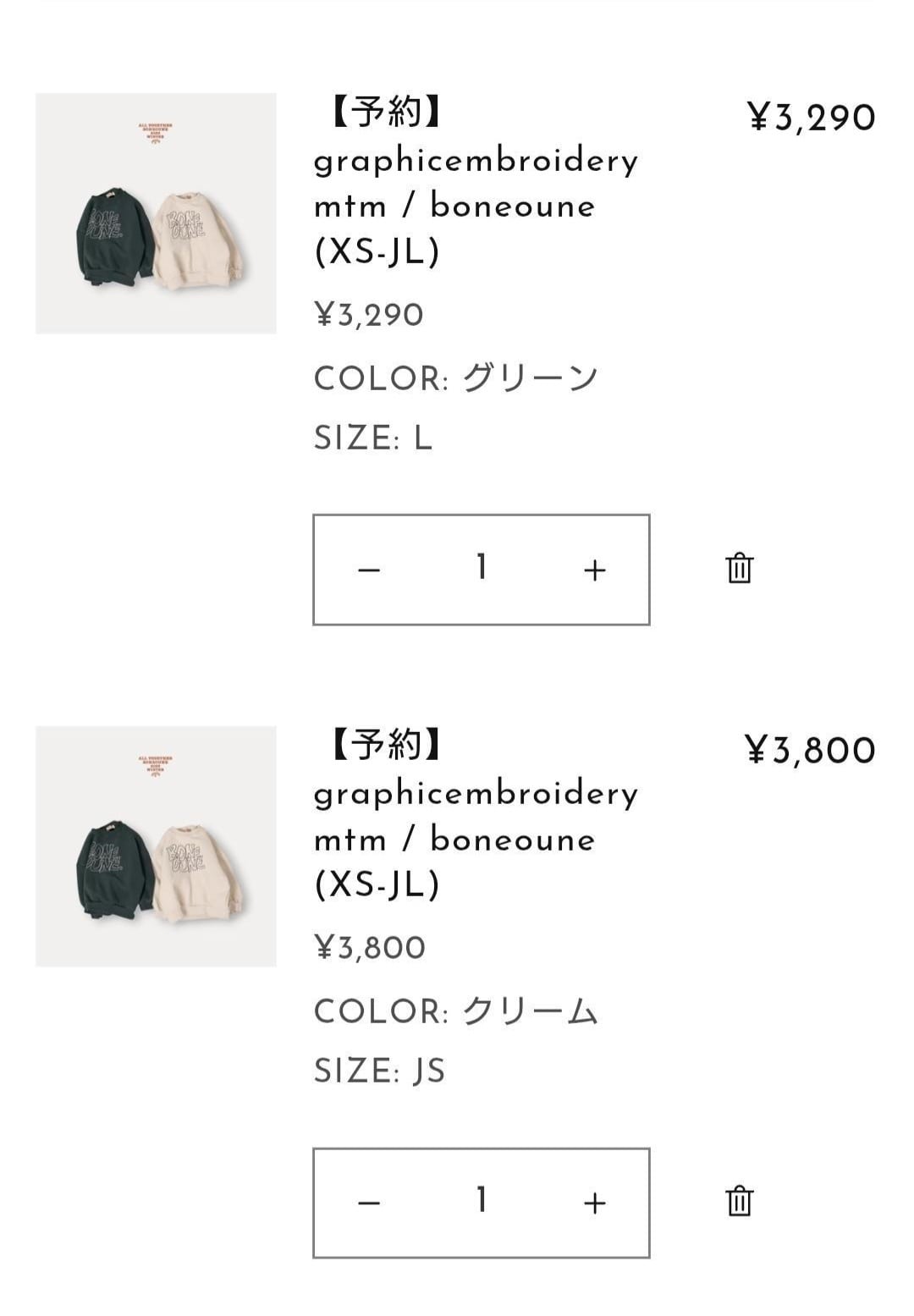Click the SIZE: JS text
Image resolution: width=914 pixels, height=1316 pixels.
point(379,1071)
